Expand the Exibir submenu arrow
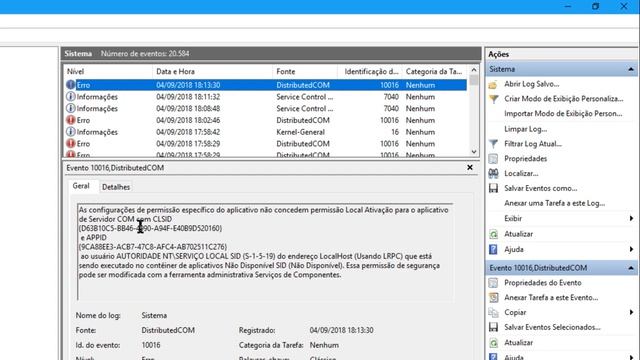640x360 pixels. [x=631, y=218]
